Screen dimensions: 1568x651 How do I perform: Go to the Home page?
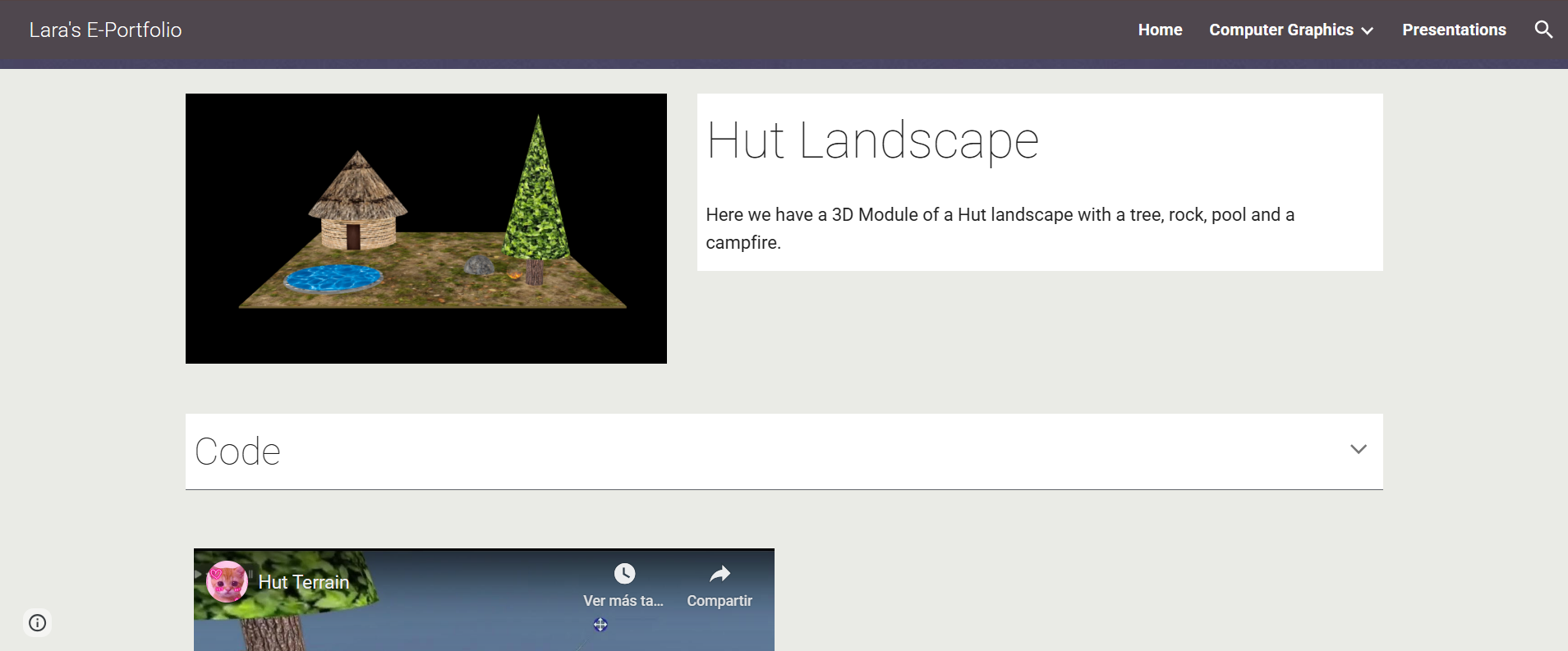pos(1160,30)
